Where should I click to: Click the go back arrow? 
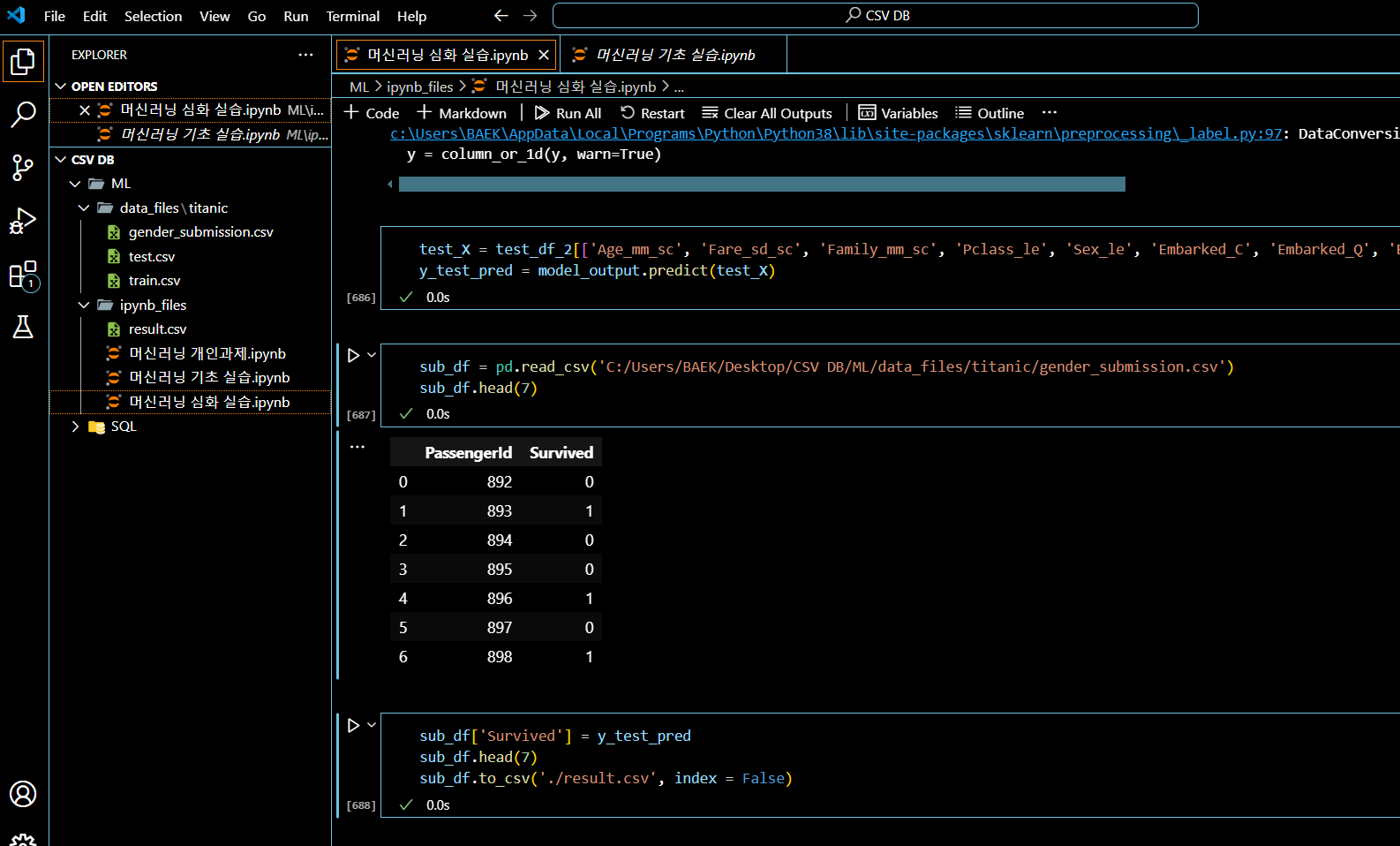click(x=501, y=16)
